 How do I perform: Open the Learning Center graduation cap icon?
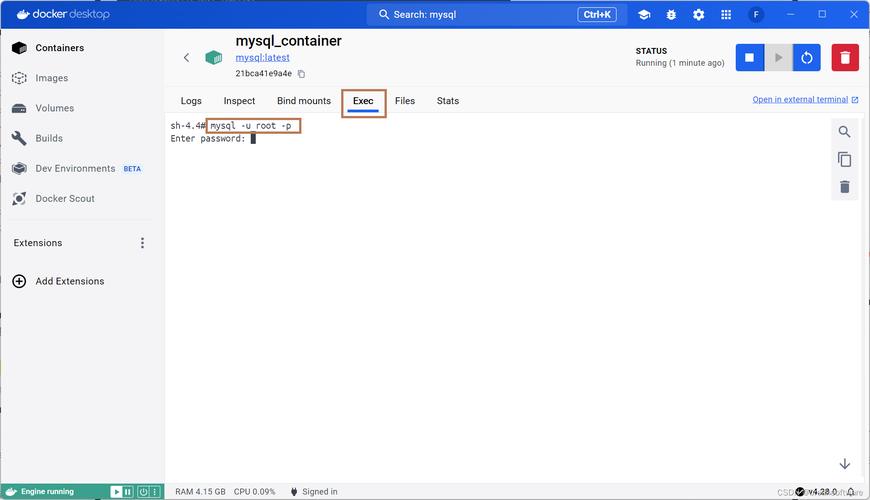pos(644,14)
